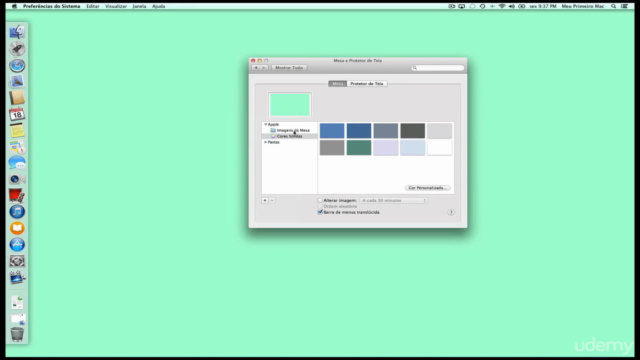640x360 pixels.
Task: Launch Launchpad rocket icon in Dock
Action: click(x=17, y=49)
